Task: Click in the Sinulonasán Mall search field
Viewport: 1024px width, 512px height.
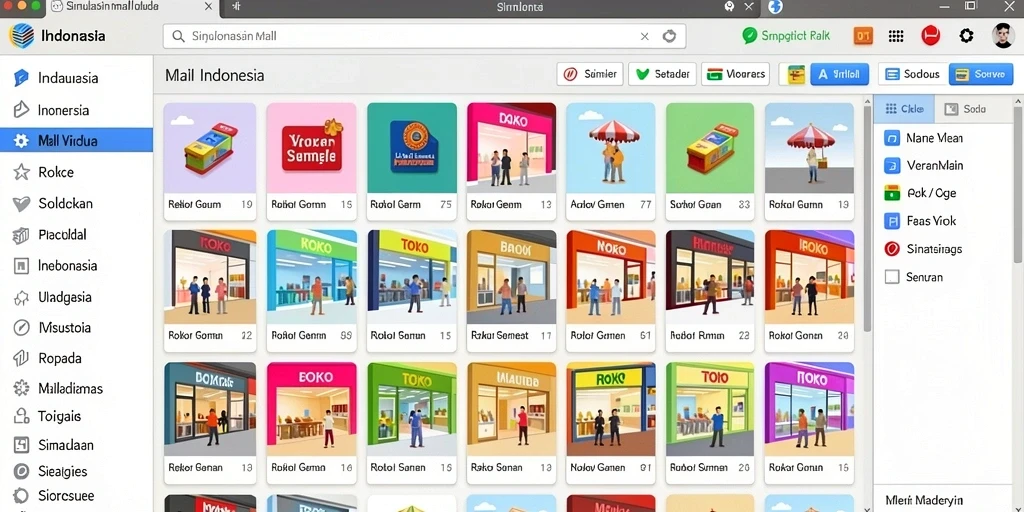Action: [x=424, y=37]
